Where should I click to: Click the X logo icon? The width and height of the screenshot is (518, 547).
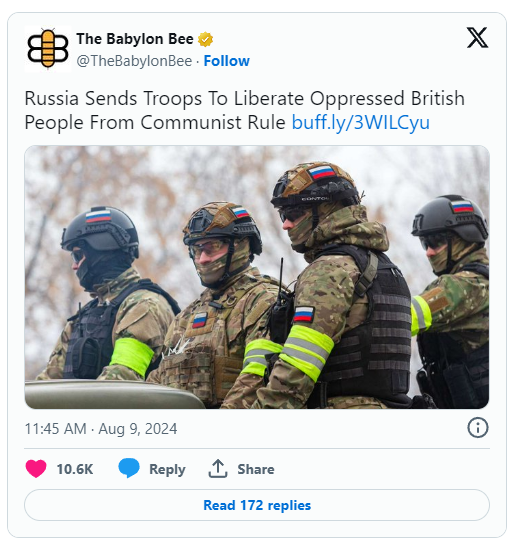click(x=477, y=37)
